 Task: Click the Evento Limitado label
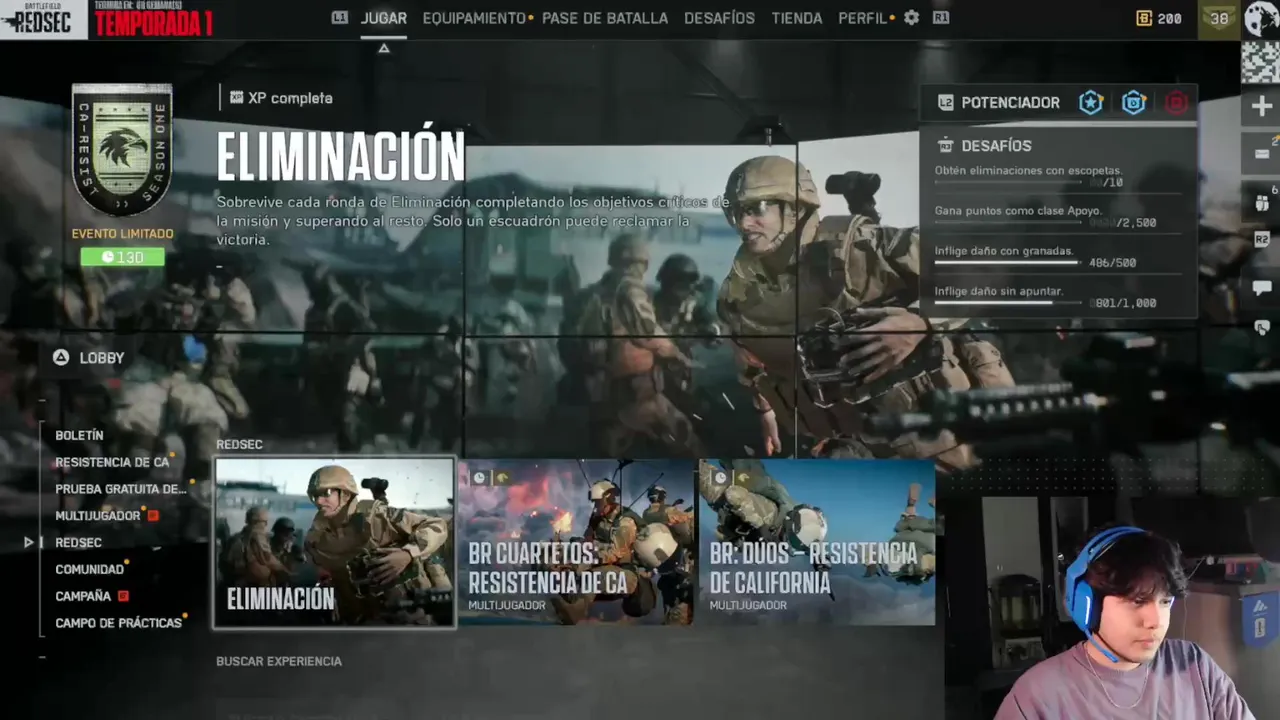122,234
